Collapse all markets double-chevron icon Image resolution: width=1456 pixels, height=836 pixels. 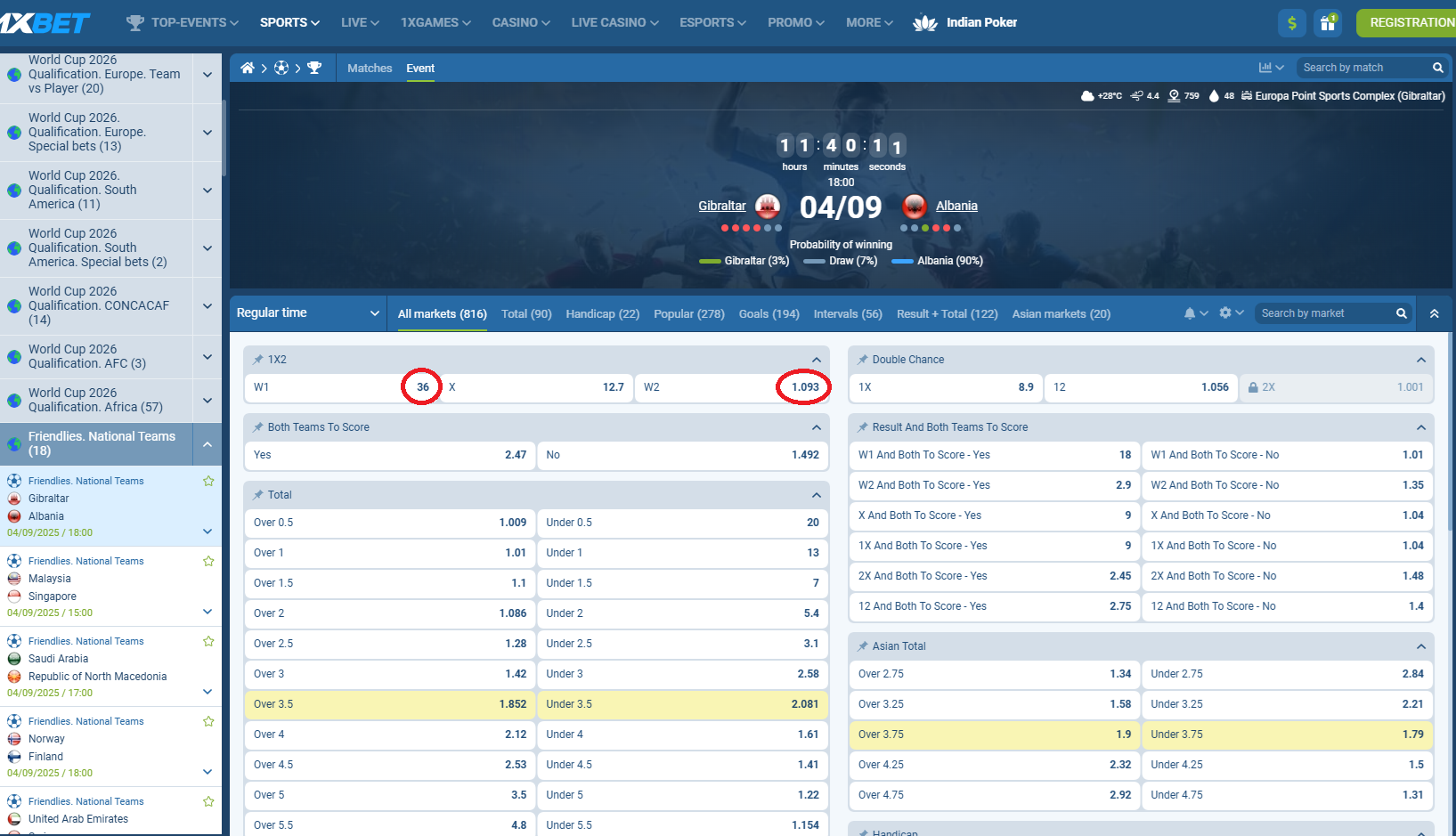(x=1435, y=313)
